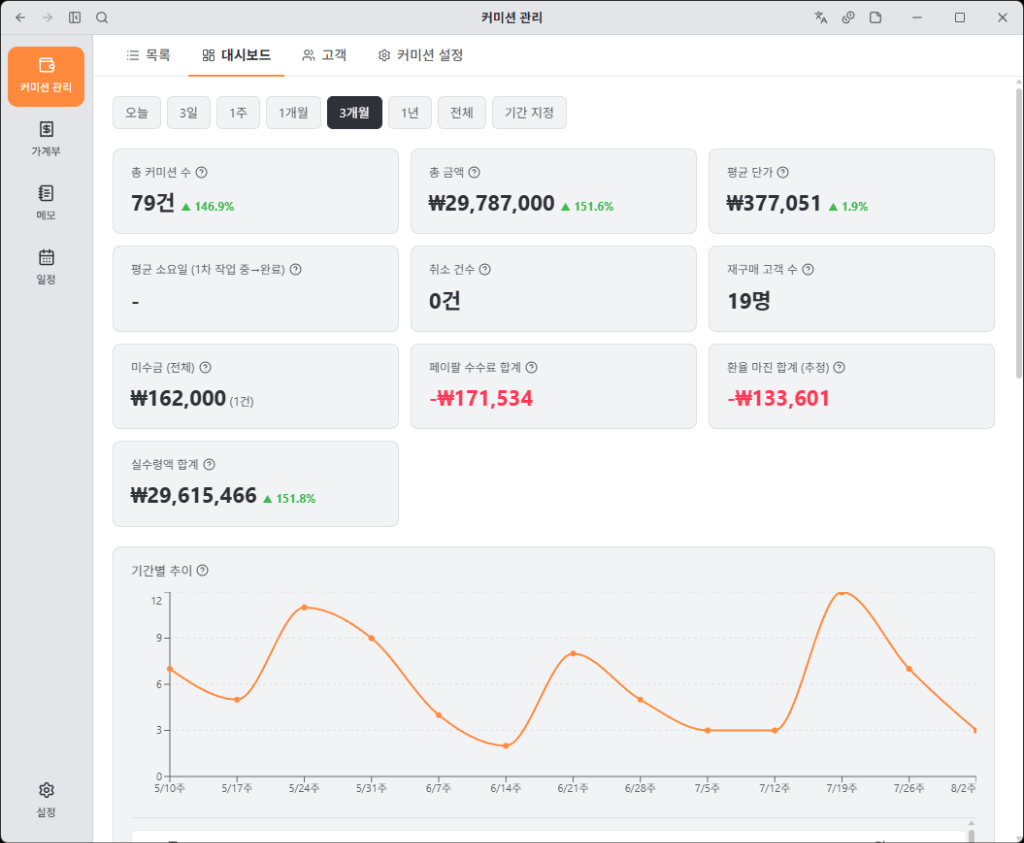This screenshot has width=1024, height=843.
Task: Click the 0건 cancellations value
Action: click(x=445, y=301)
